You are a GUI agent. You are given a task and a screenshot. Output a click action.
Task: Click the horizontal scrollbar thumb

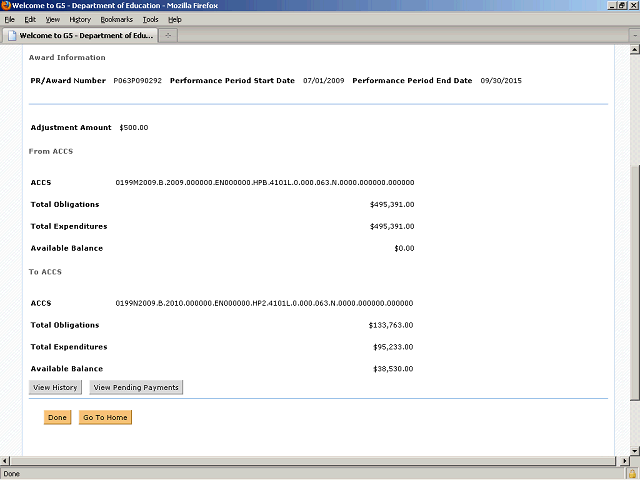(x=313, y=461)
